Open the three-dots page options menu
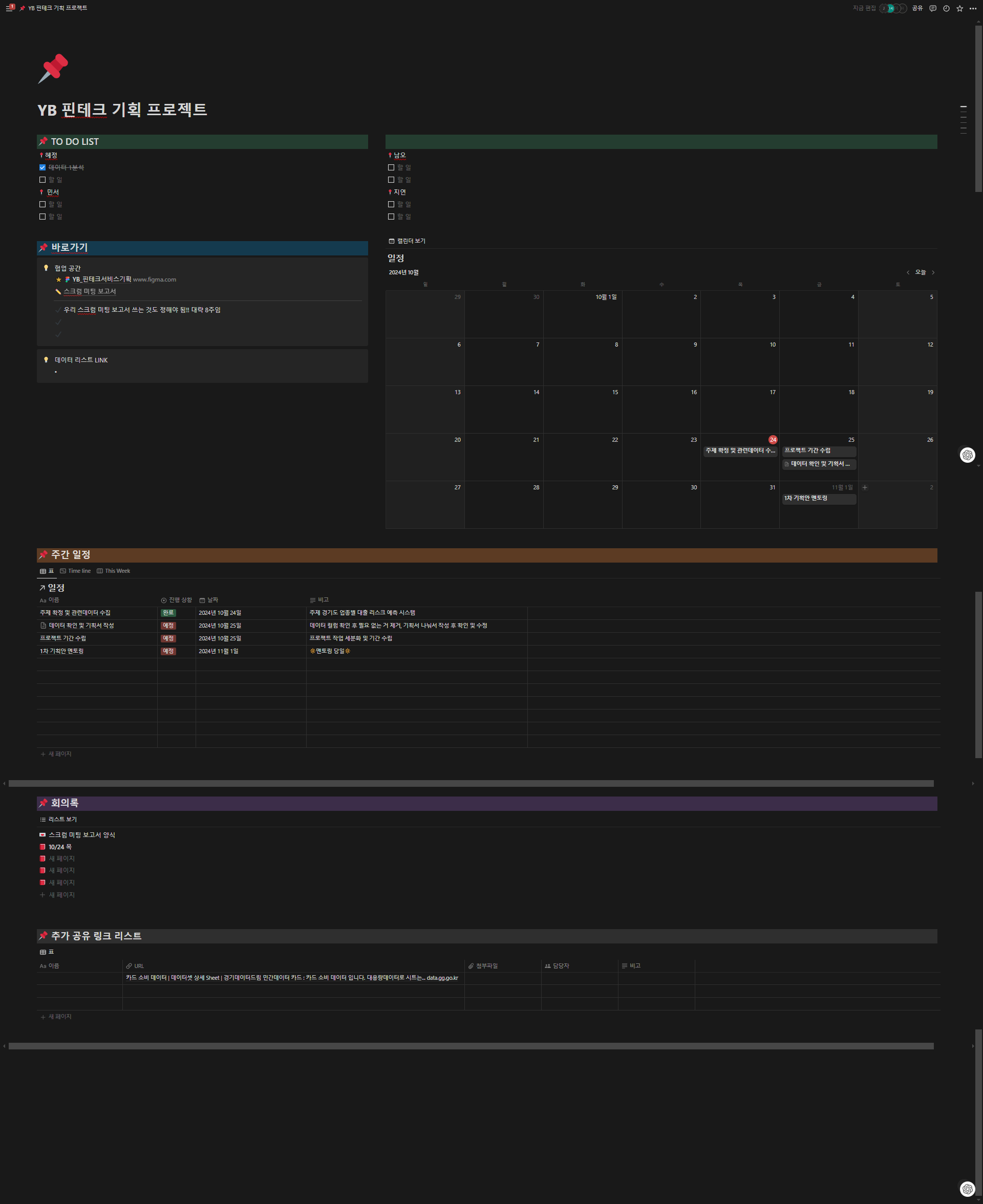The height and width of the screenshot is (1204, 983). point(973,9)
